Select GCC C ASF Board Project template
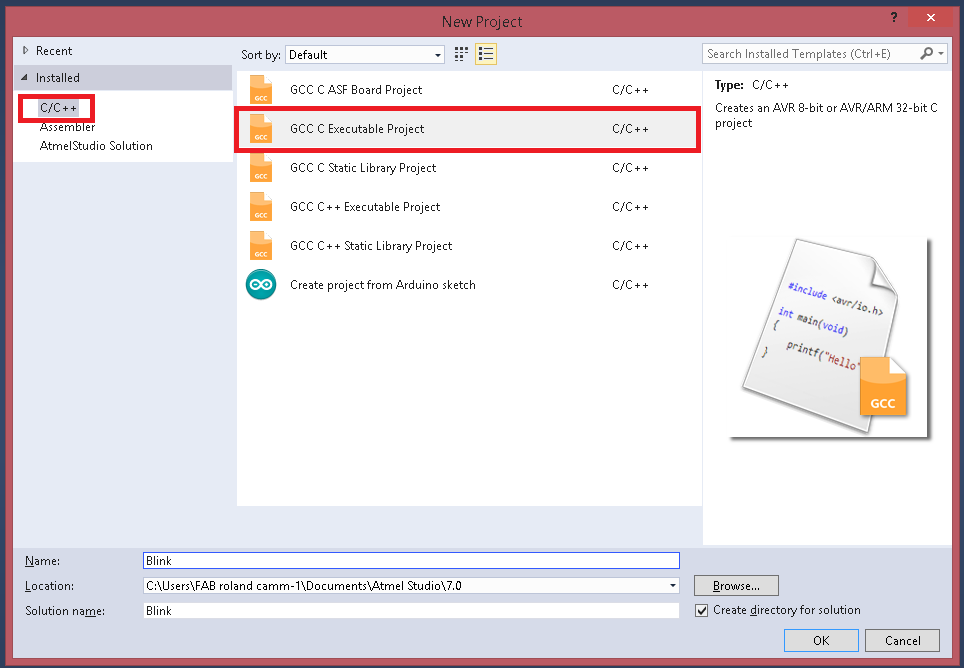The image size is (964, 668). pyautogui.click(x=468, y=90)
